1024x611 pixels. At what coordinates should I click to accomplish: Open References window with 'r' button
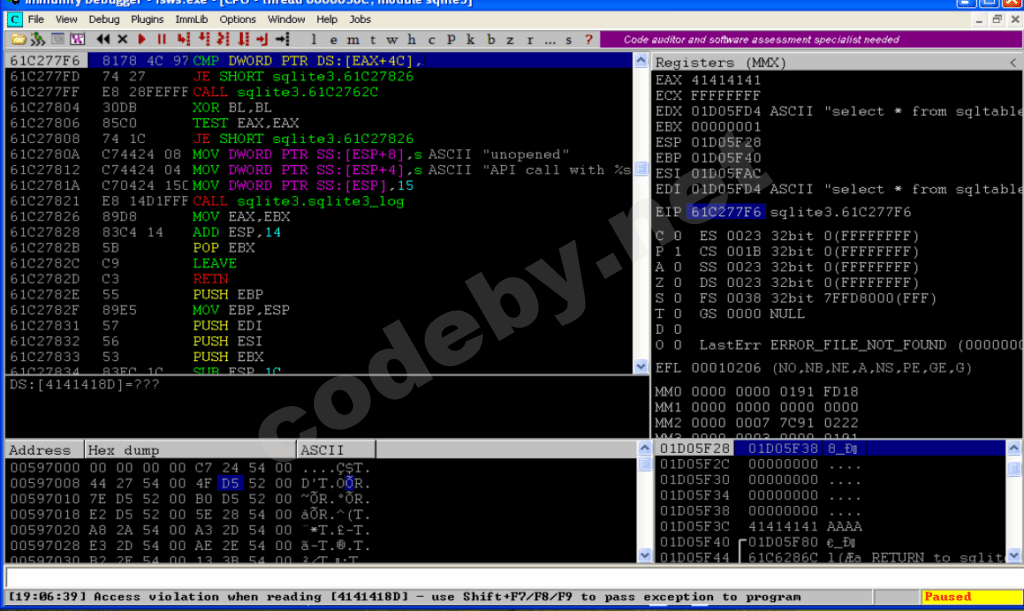(x=530, y=40)
